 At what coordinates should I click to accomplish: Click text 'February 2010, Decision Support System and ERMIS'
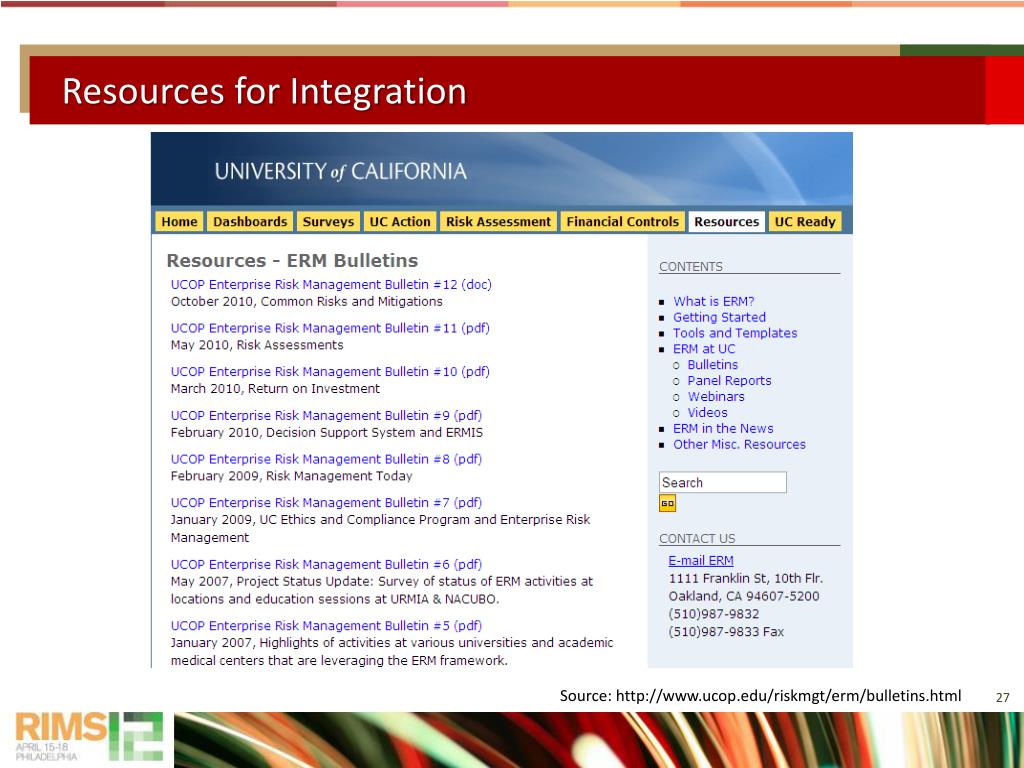coord(327,432)
